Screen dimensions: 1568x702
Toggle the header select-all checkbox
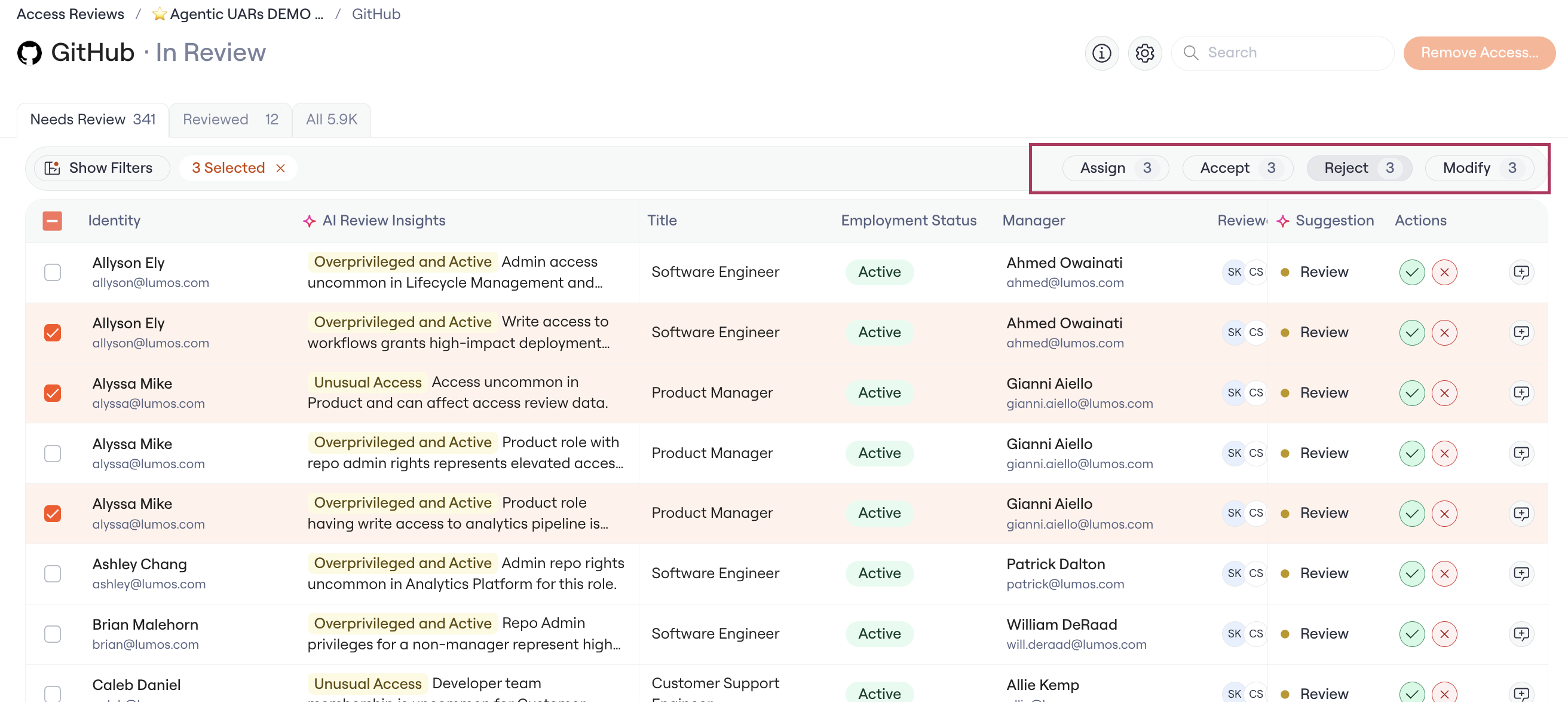point(53,221)
